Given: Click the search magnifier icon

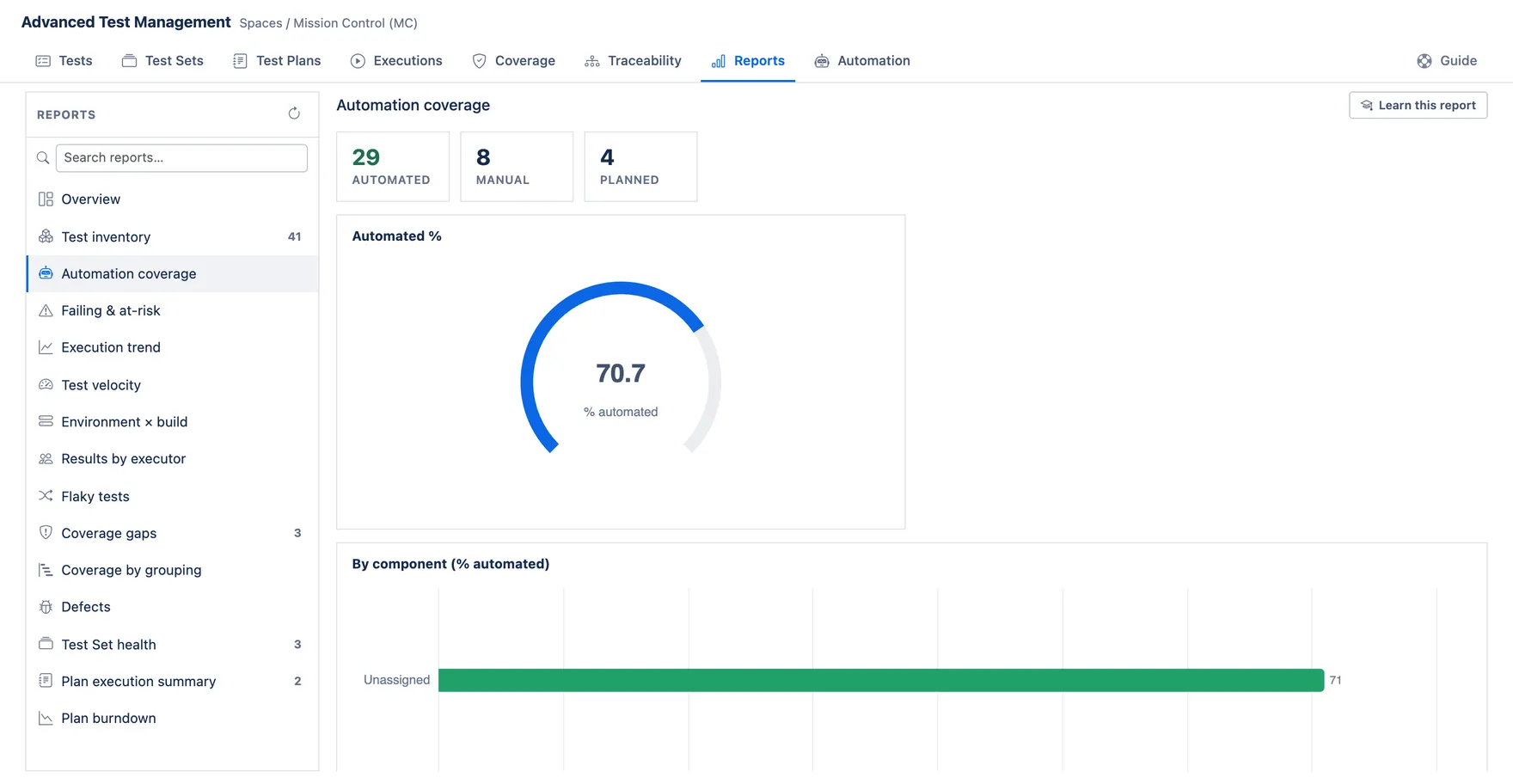Looking at the screenshot, I should (x=43, y=158).
